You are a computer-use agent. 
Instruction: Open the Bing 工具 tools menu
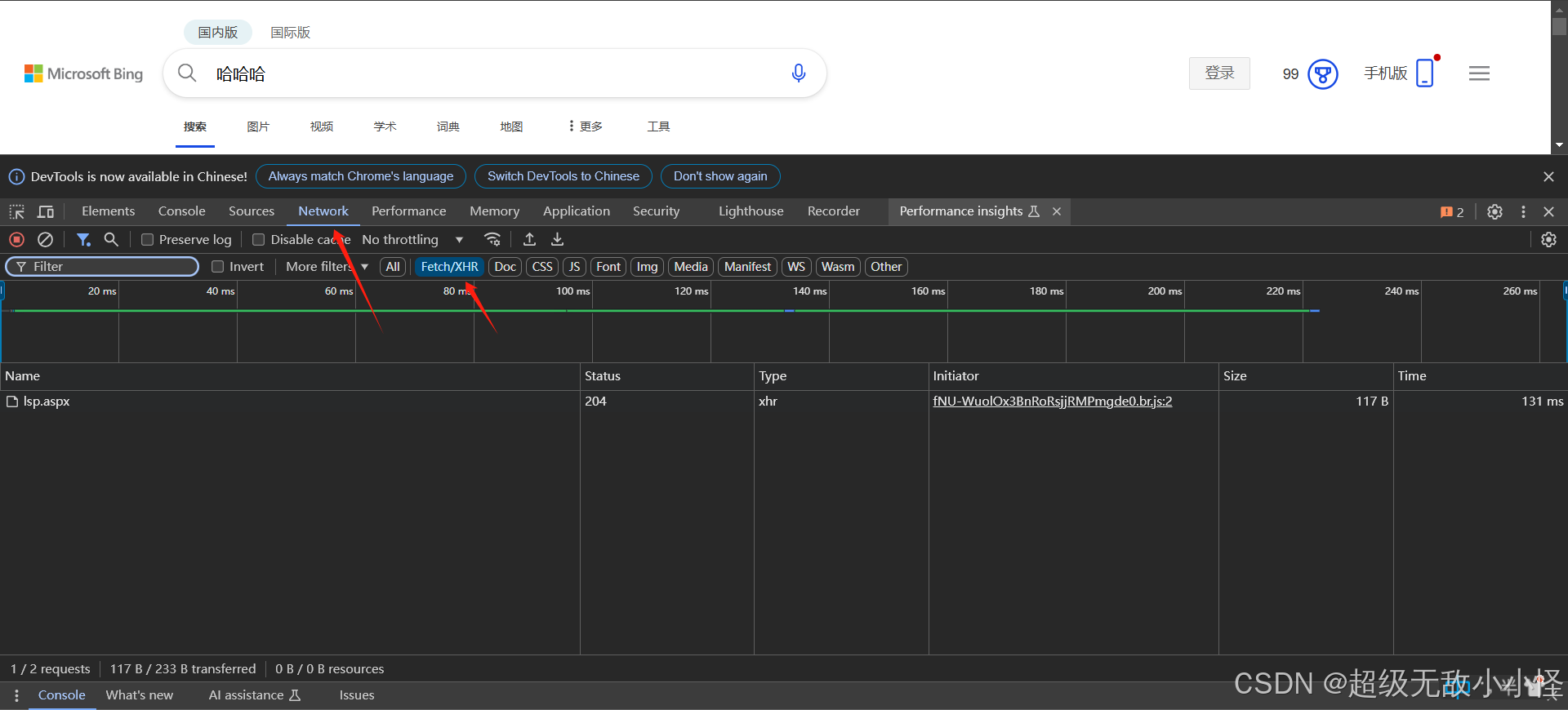coord(658,126)
